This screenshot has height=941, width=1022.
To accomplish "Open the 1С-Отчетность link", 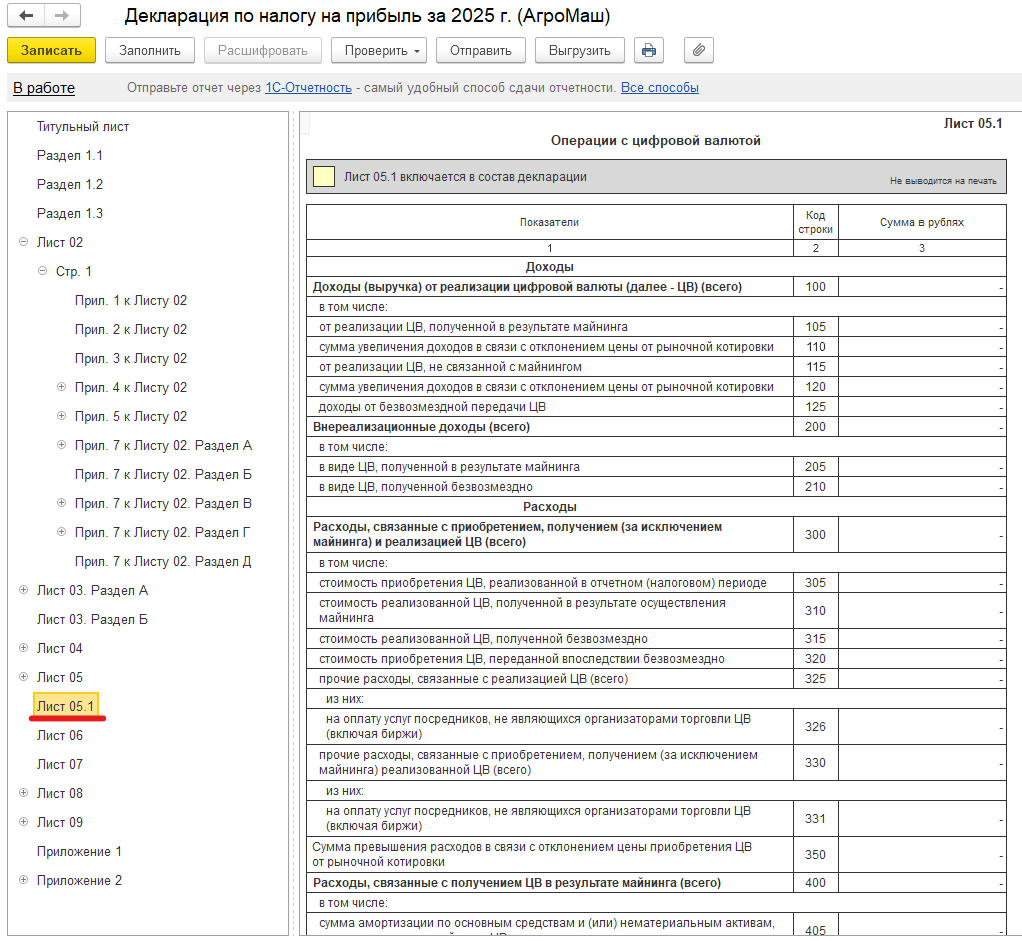I will click(x=308, y=88).
